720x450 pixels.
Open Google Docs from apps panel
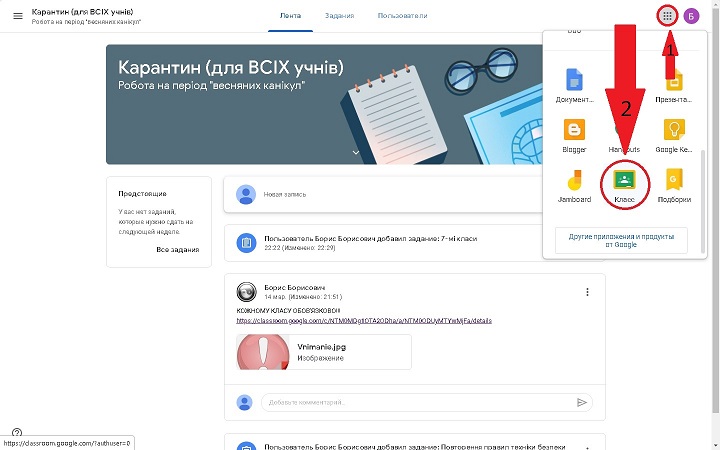pos(574,85)
